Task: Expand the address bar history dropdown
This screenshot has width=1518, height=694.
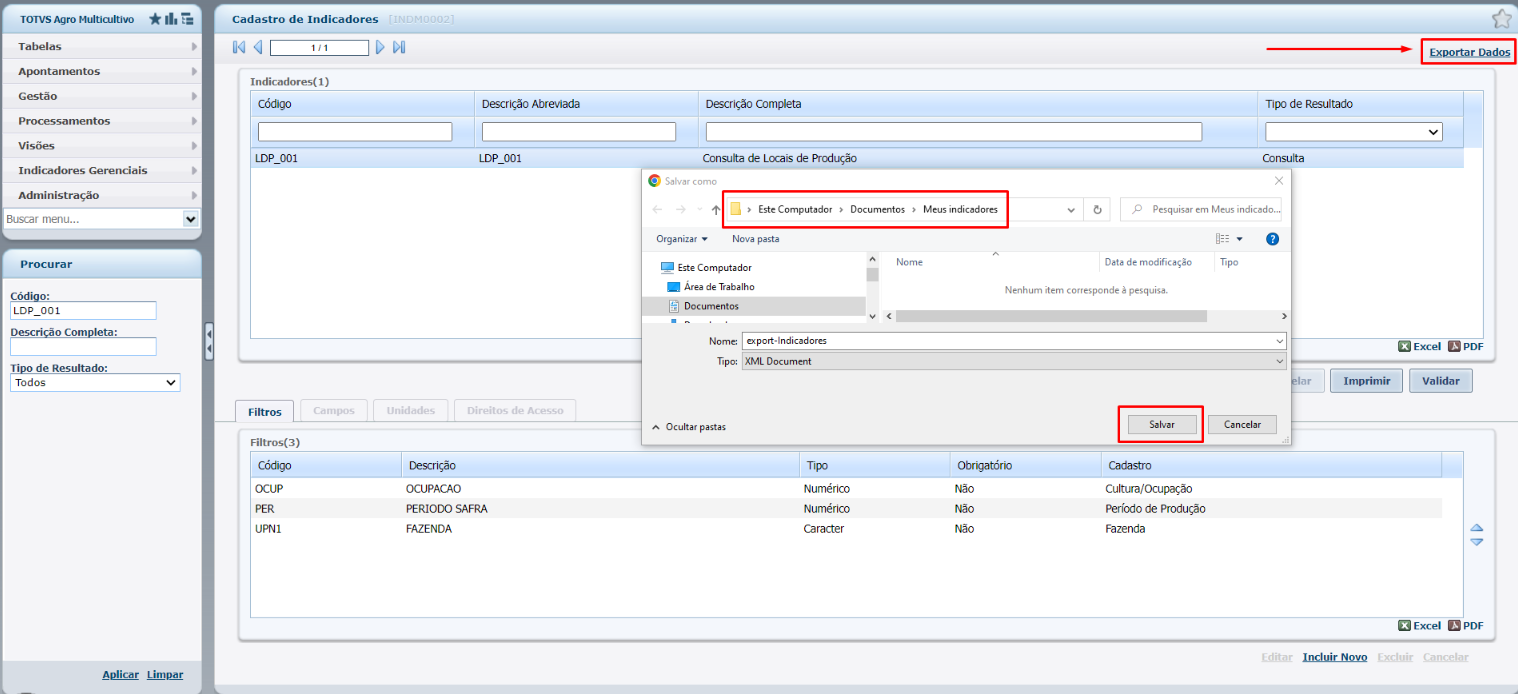Action: pos(1072,210)
